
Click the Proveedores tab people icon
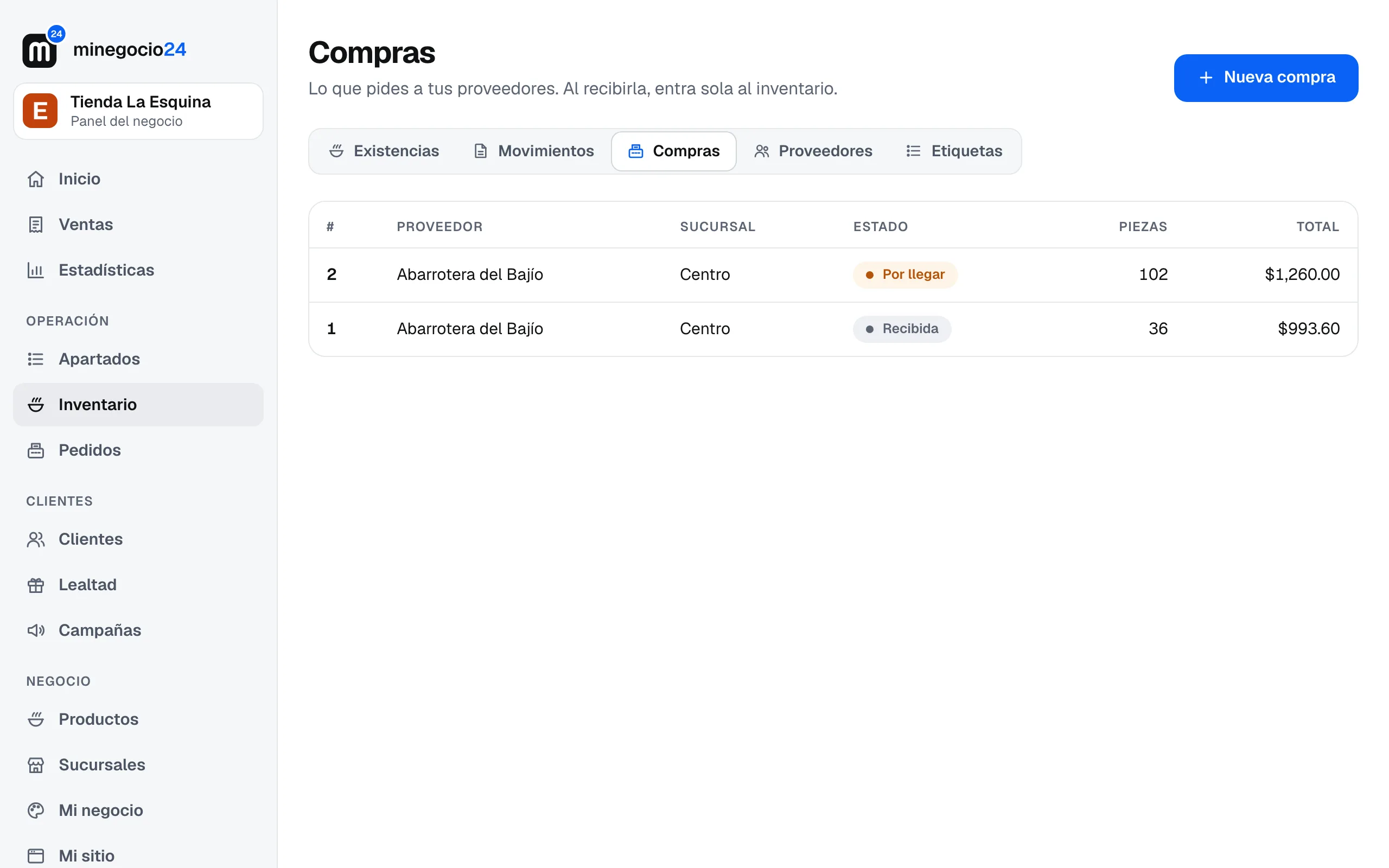pyautogui.click(x=762, y=151)
